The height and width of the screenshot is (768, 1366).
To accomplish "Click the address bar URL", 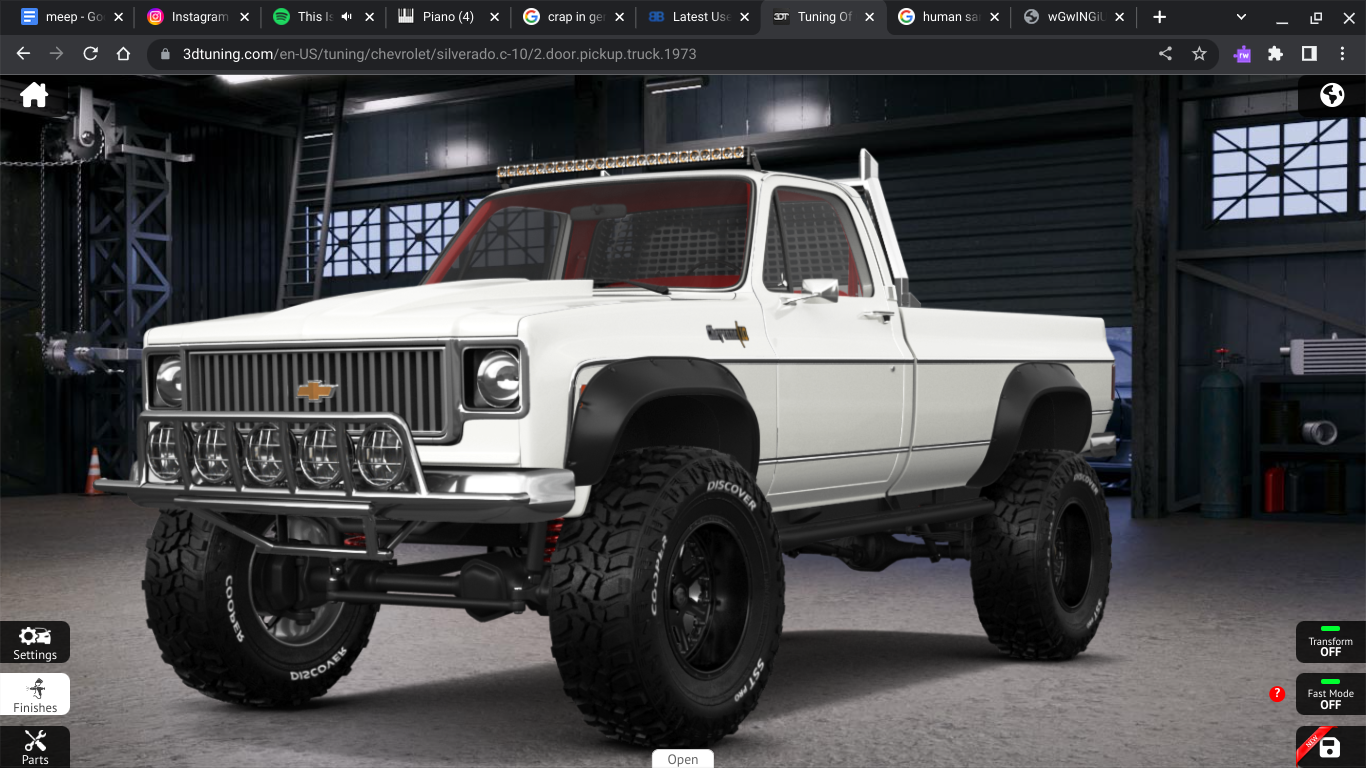I will point(440,54).
